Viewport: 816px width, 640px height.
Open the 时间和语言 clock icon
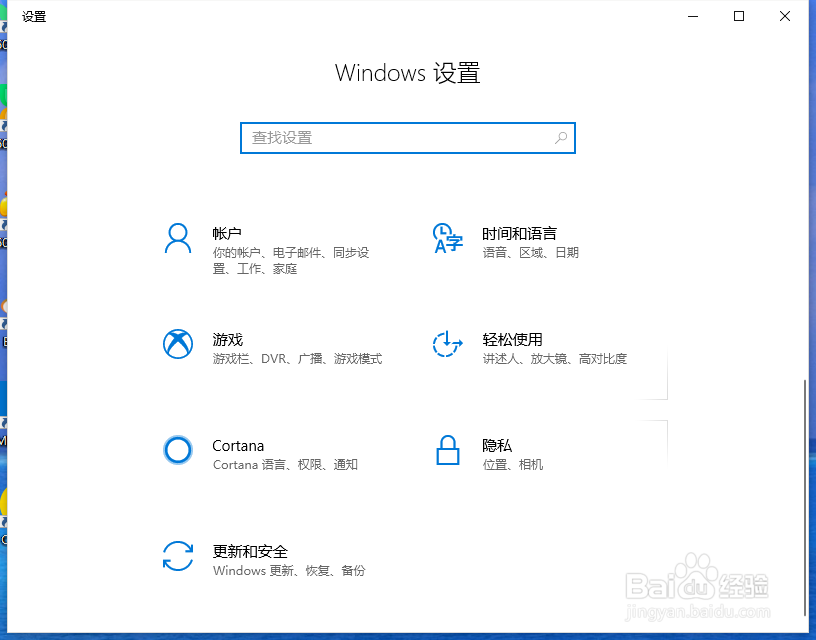pos(448,238)
